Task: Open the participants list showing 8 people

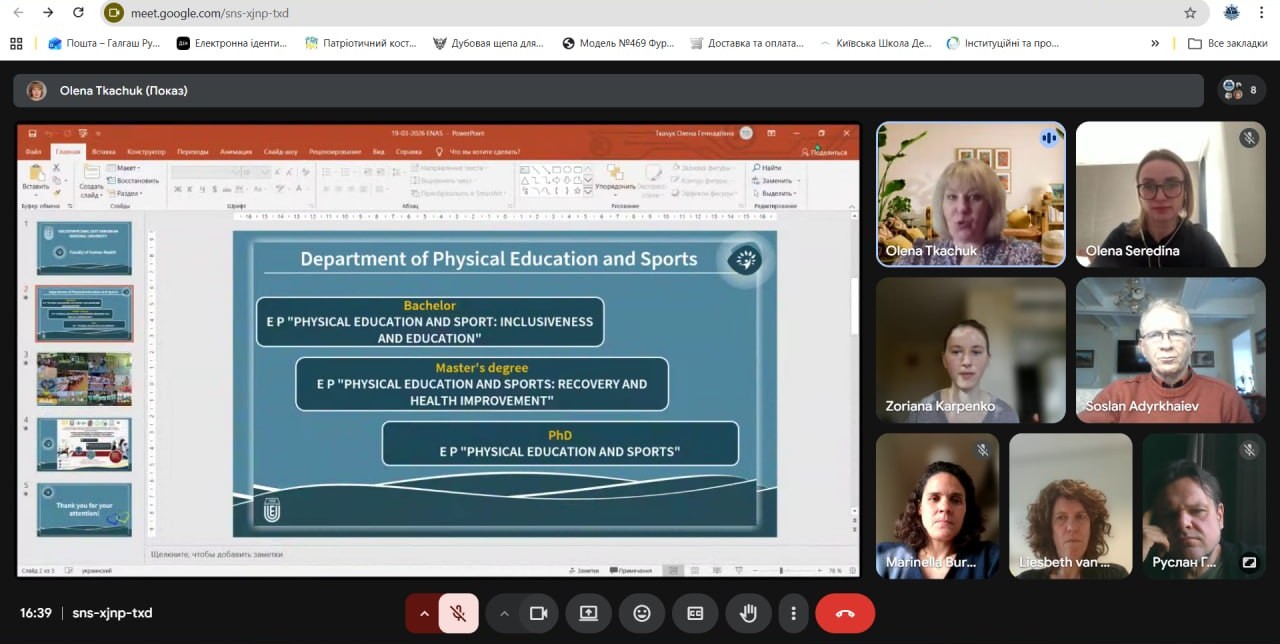Action: [1240, 90]
